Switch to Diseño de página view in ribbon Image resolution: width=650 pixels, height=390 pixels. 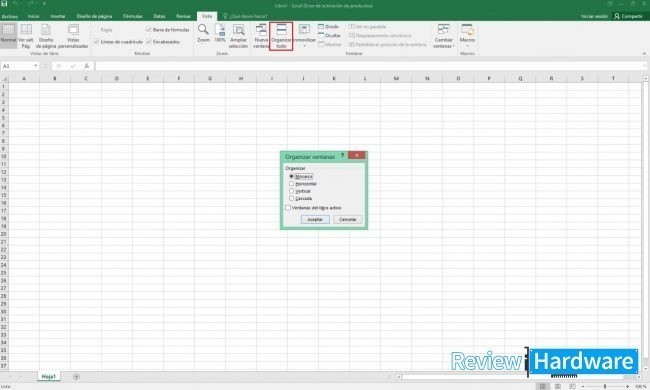tap(46, 36)
